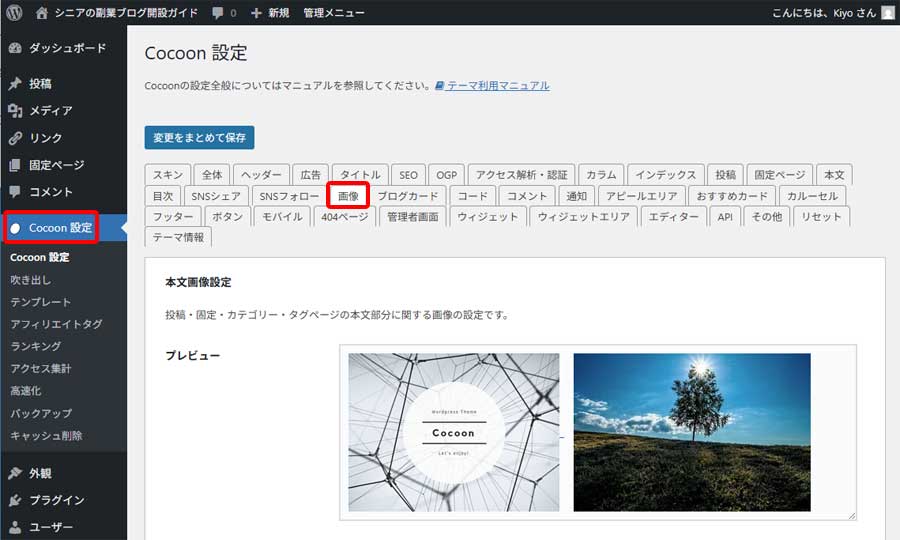
Task: Click the Cocoon logo preview image
Action: coord(453,432)
